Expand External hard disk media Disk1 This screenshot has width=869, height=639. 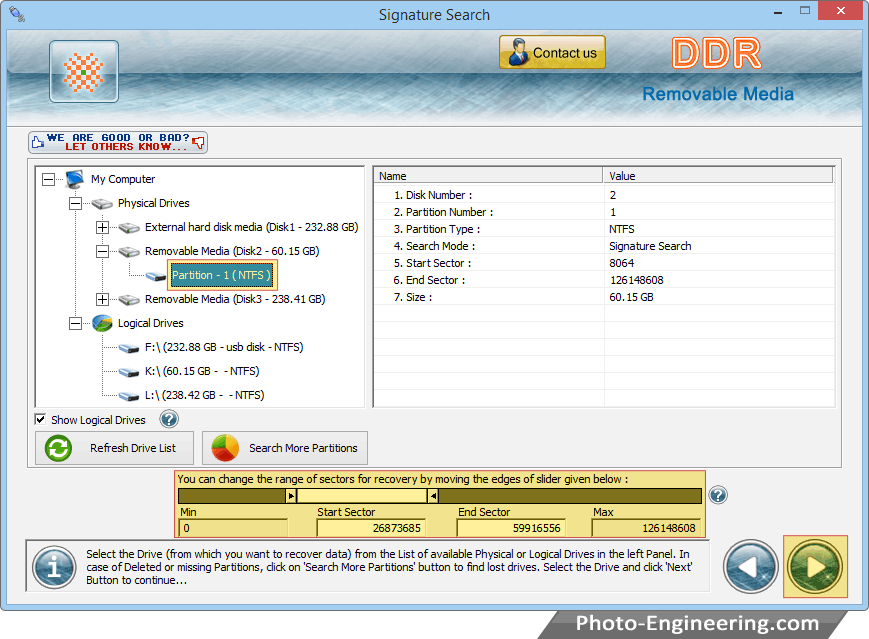pyautogui.click(x=103, y=227)
